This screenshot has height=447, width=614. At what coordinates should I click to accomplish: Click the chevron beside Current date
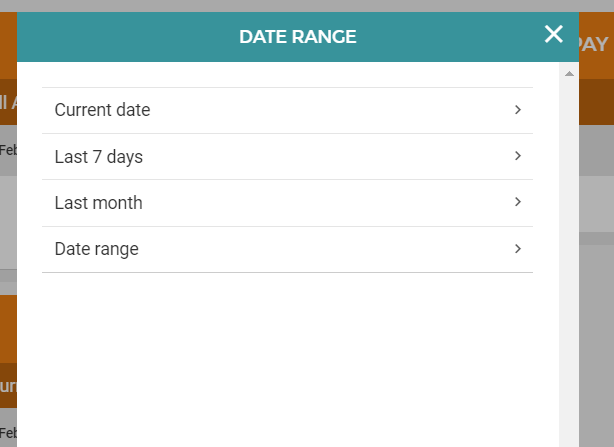pyautogui.click(x=518, y=109)
